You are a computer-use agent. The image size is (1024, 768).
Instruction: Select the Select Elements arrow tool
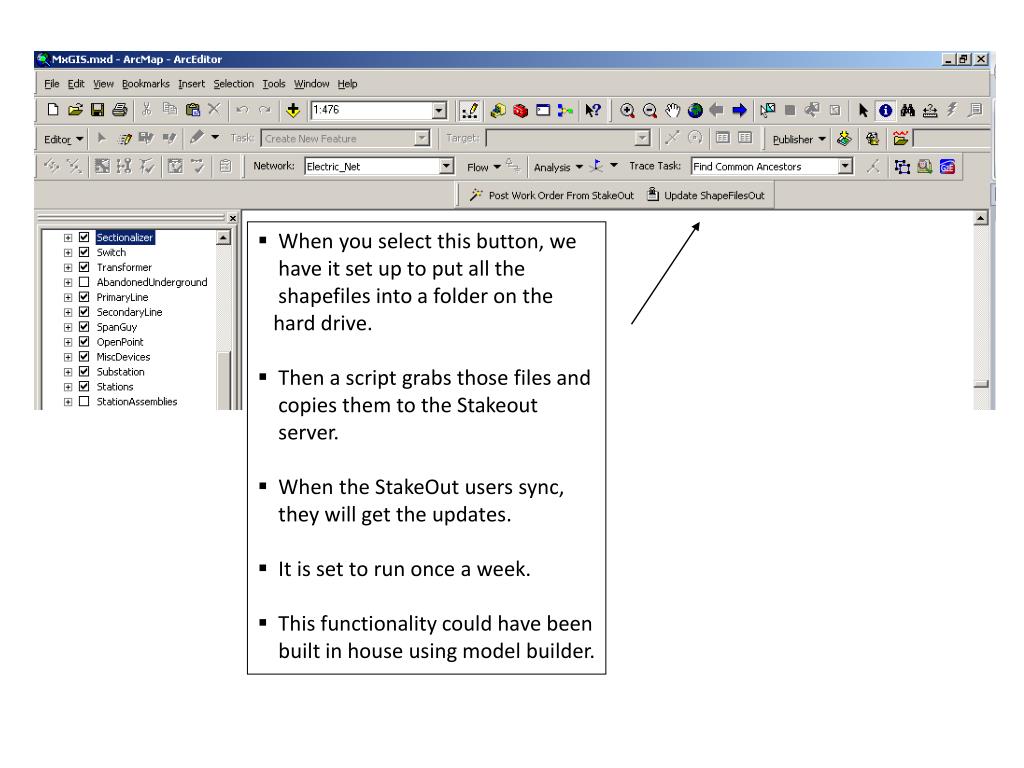point(863,110)
